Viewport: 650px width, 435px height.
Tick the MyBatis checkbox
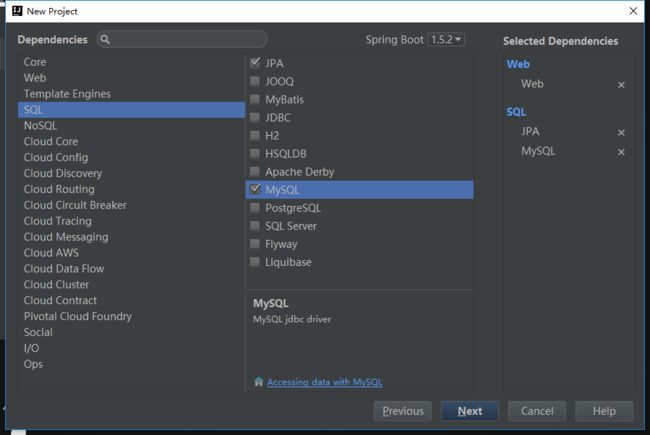[x=255, y=99]
